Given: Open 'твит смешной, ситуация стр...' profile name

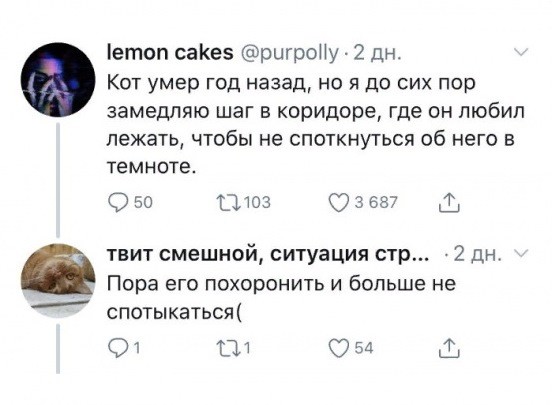Looking at the screenshot, I should point(268,254).
